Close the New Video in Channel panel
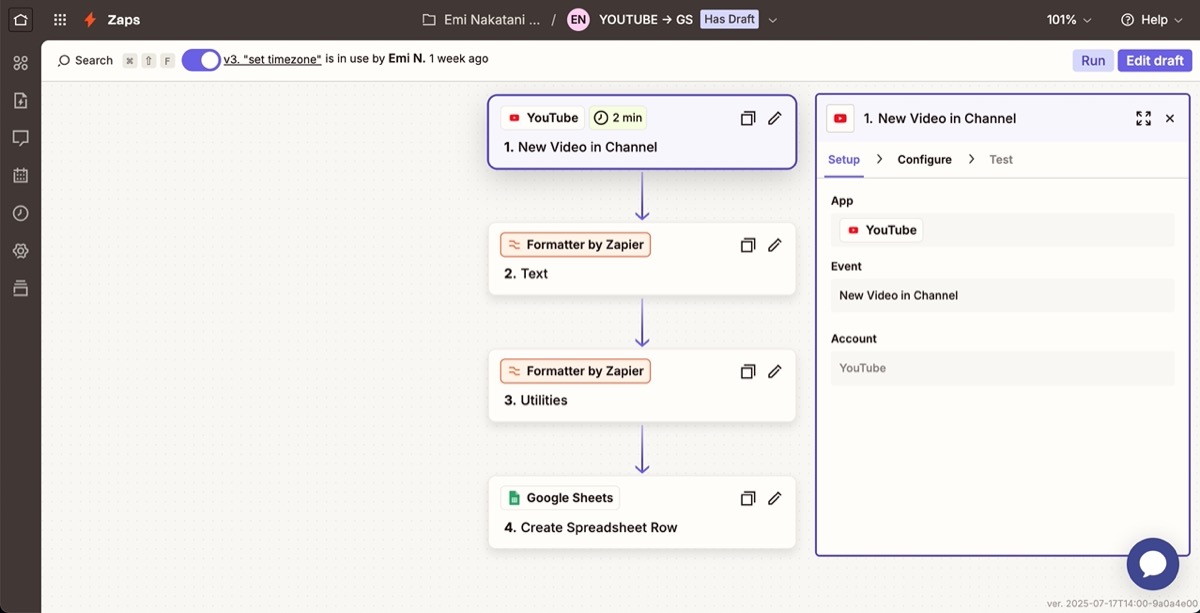Screen dimensions: 1200x613 pyautogui.click(x=1170, y=118)
